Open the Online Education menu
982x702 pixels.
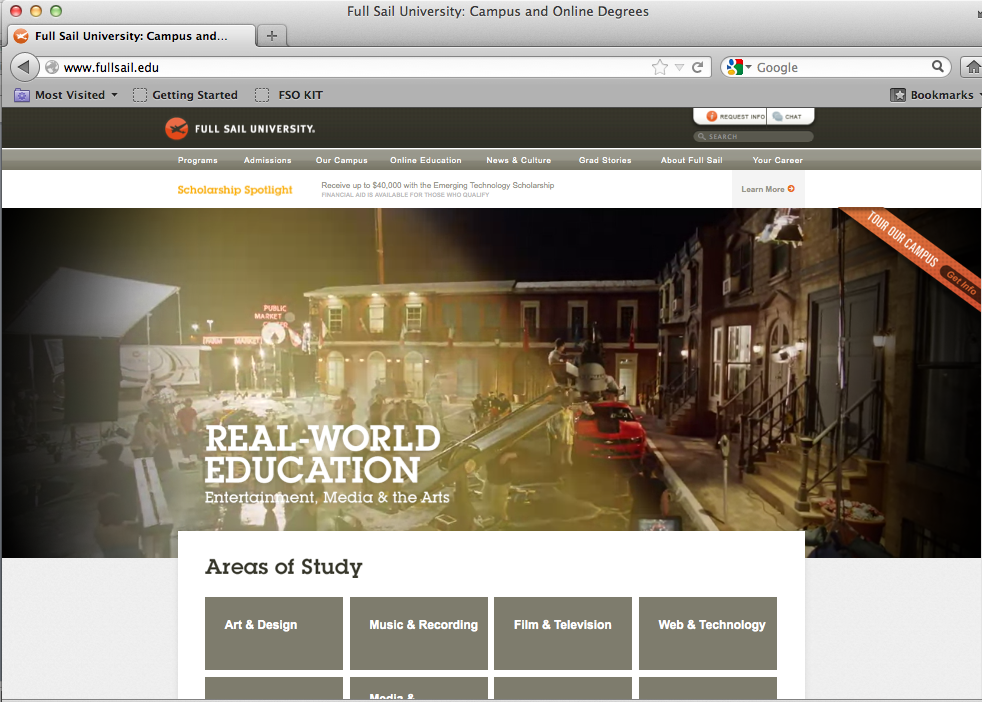coord(426,160)
